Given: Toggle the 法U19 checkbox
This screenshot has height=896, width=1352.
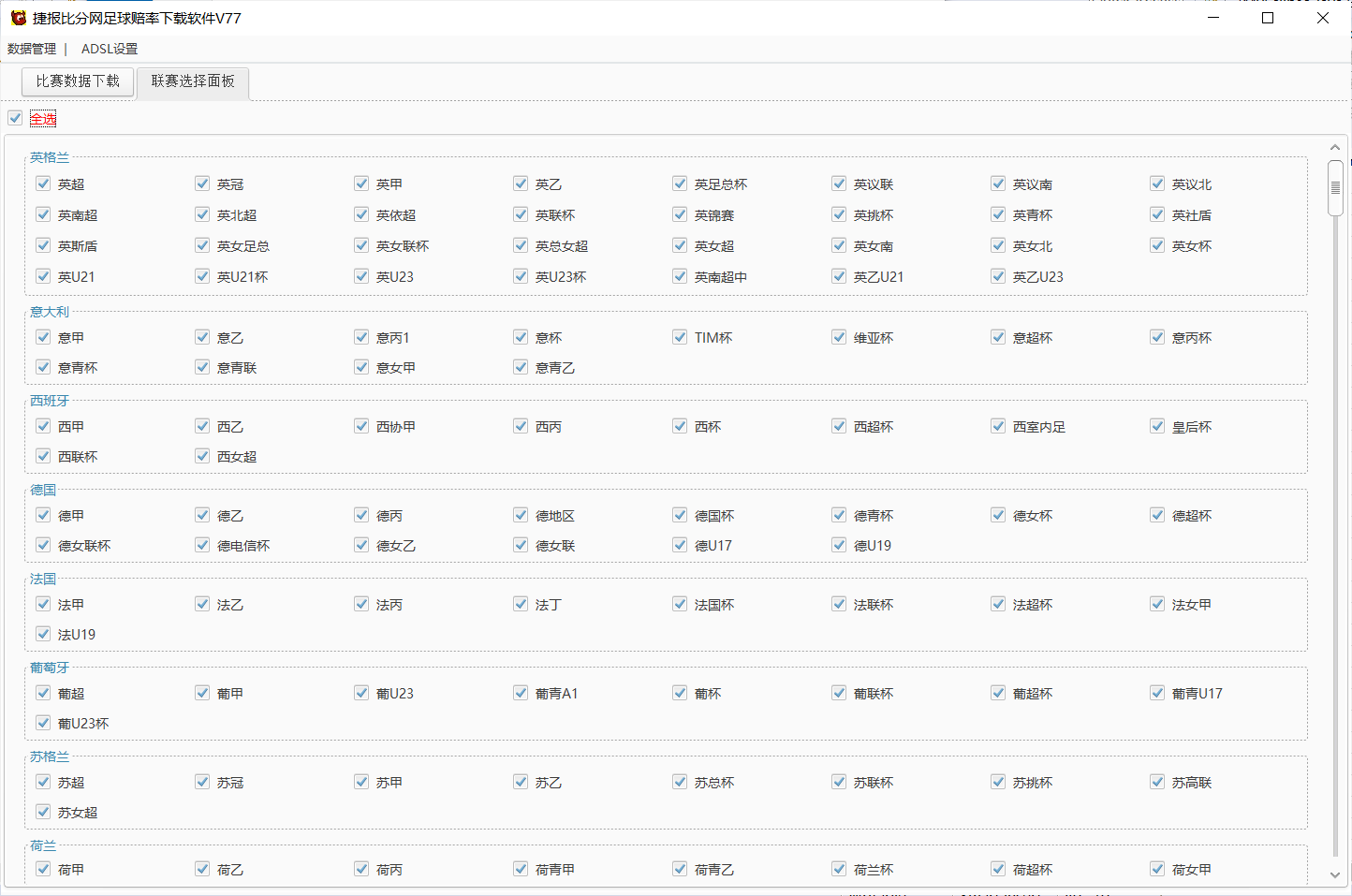Looking at the screenshot, I should pyautogui.click(x=43, y=634).
